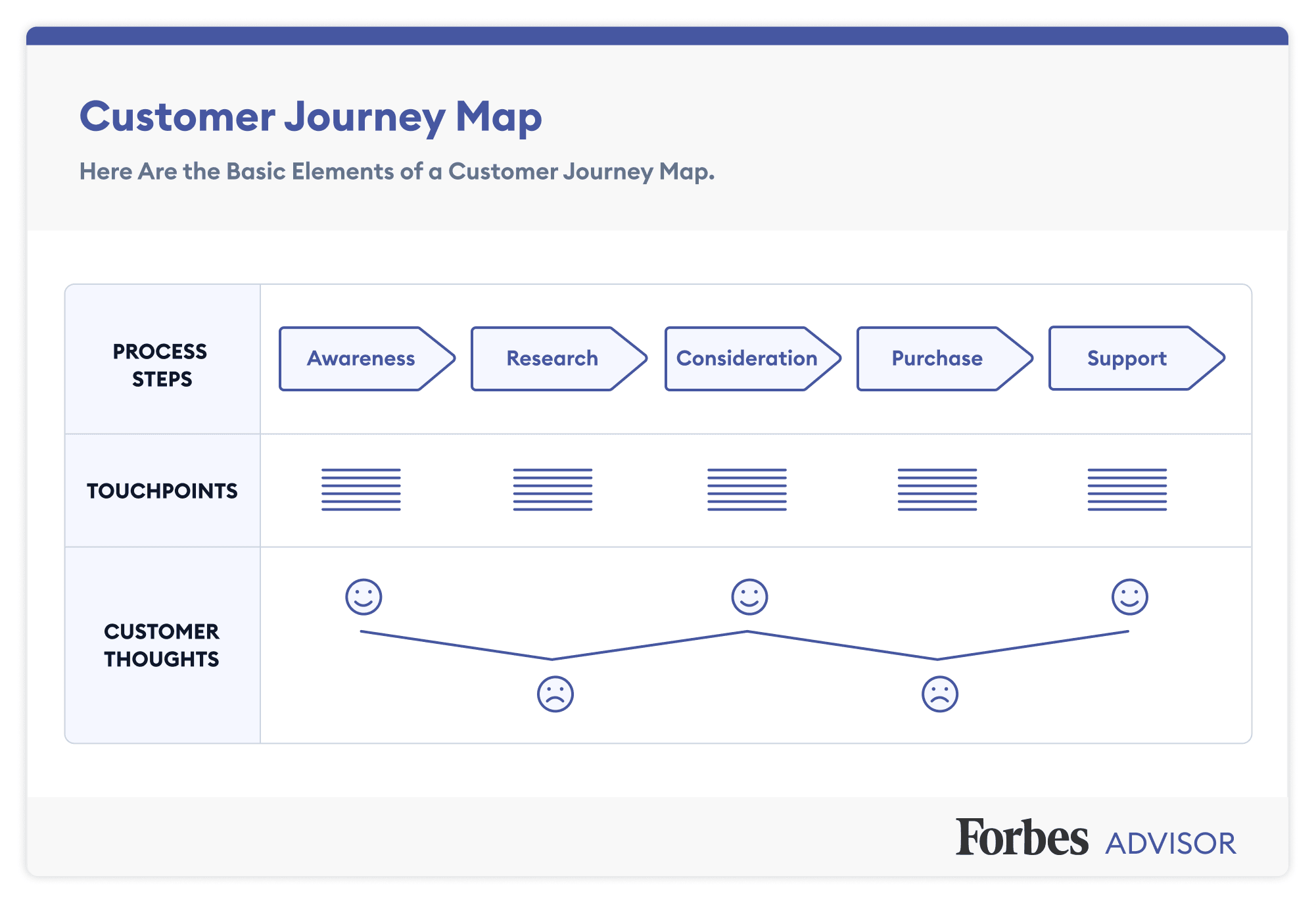Viewport: 1316px width, 905px height.
Task: Click the happy face icon at Awareness
Action: coord(362,598)
